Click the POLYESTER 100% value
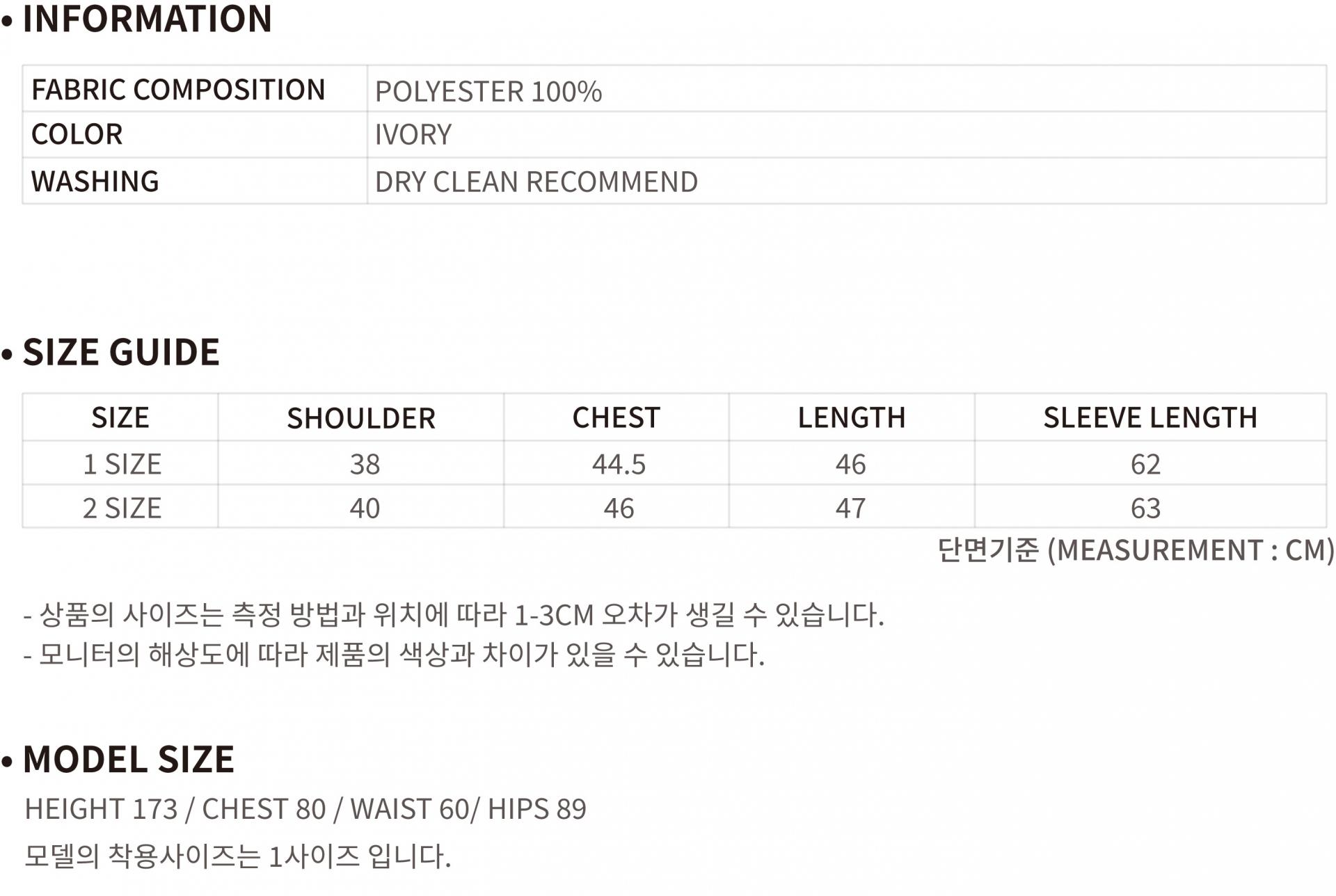The width and height of the screenshot is (1336, 896). pyautogui.click(x=488, y=91)
